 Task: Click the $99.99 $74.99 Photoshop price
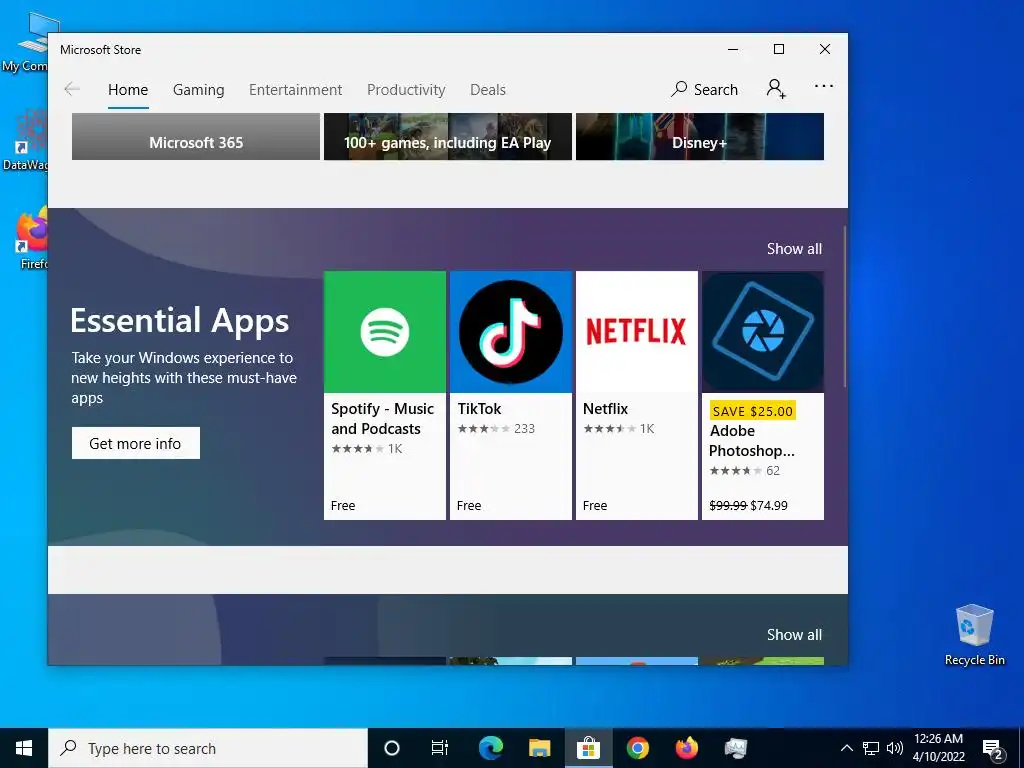pyautogui.click(x=748, y=505)
